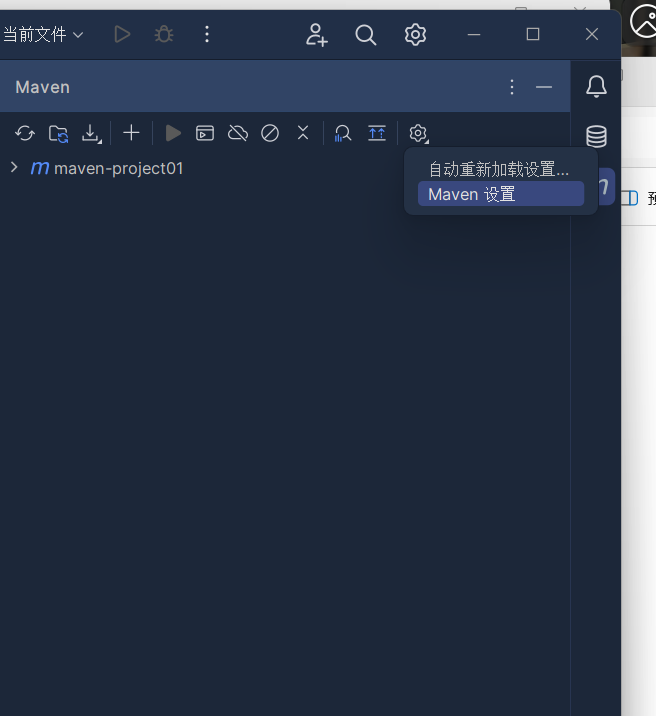656x716 pixels.
Task: Toggle skip tests mode icon
Action: (x=270, y=133)
